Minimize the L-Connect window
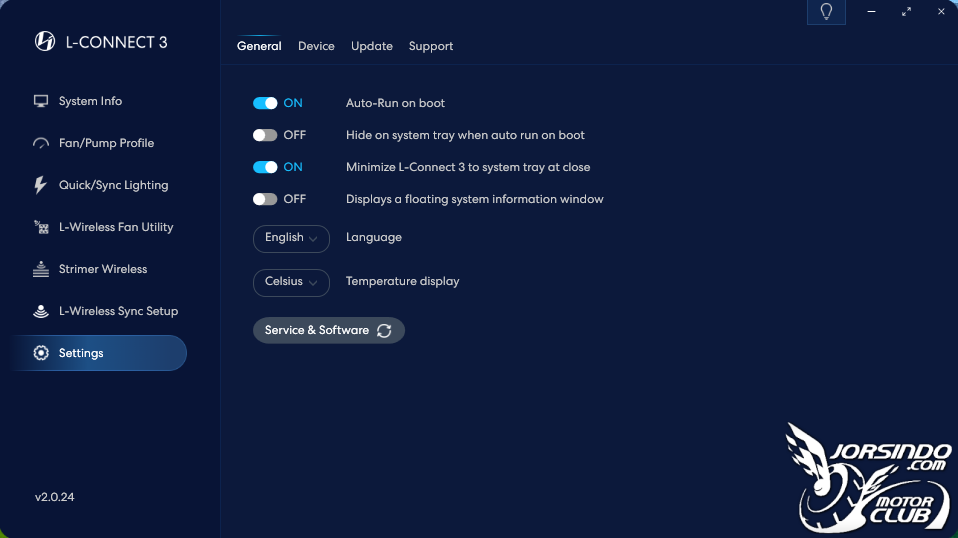958x538 pixels. (x=871, y=12)
